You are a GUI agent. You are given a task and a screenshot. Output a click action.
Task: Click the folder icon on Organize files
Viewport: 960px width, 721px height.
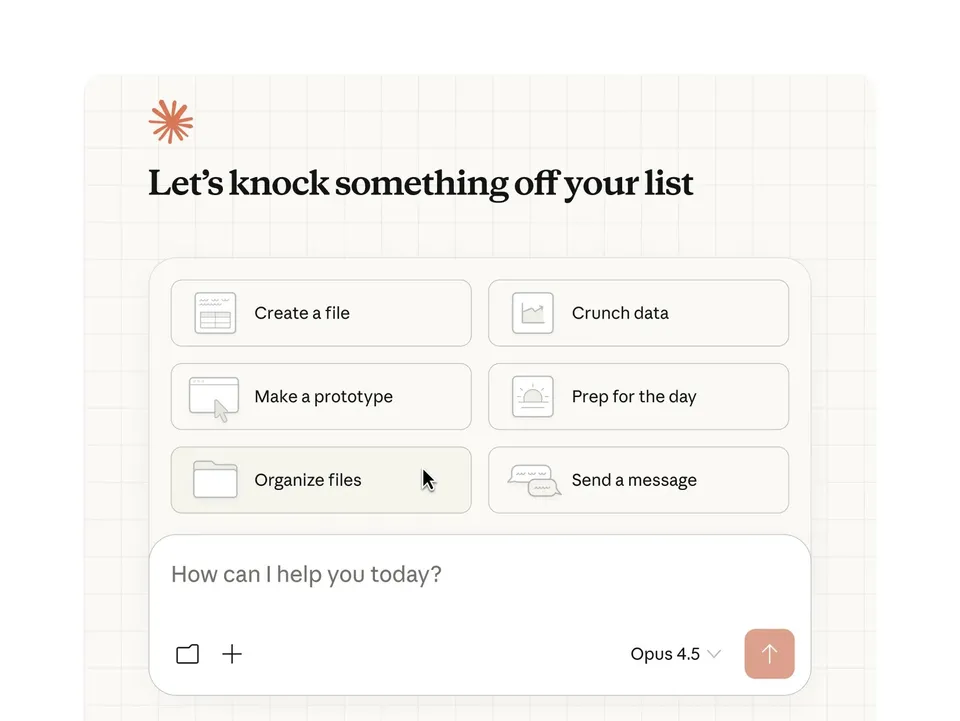[213, 480]
